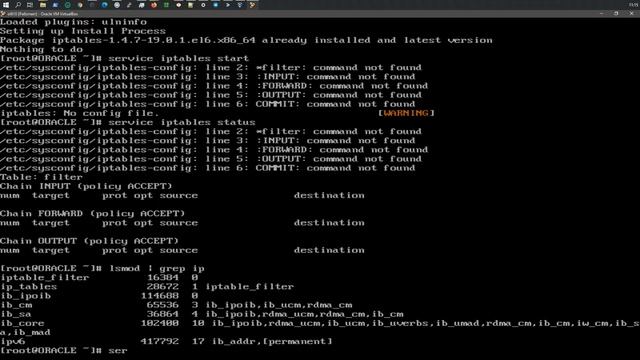Restore down the VirtualBox window
Image resolution: width=640 pixels, height=360 pixels.
(616, 13)
